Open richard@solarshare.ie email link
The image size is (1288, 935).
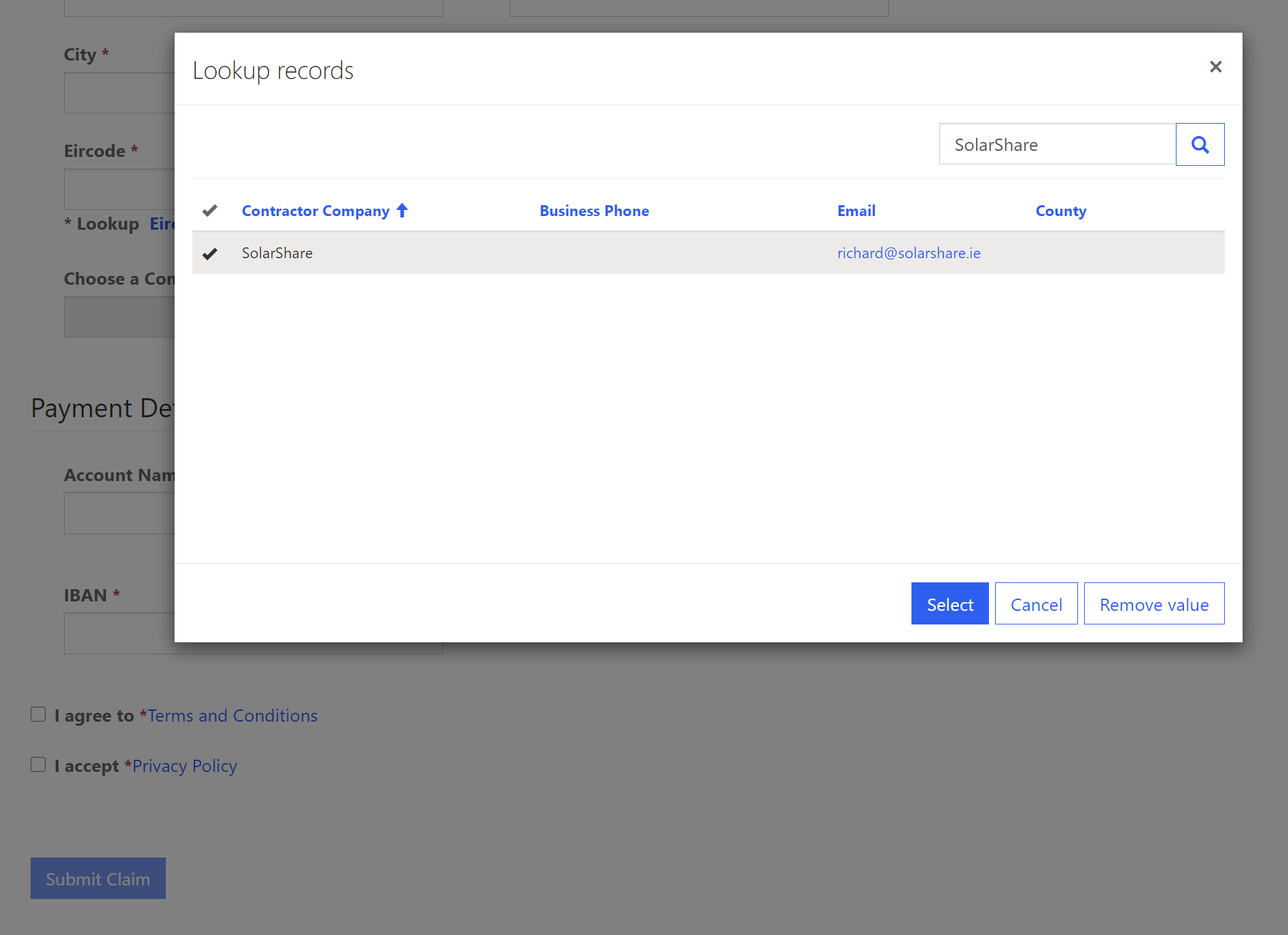pyautogui.click(x=908, y=253)
